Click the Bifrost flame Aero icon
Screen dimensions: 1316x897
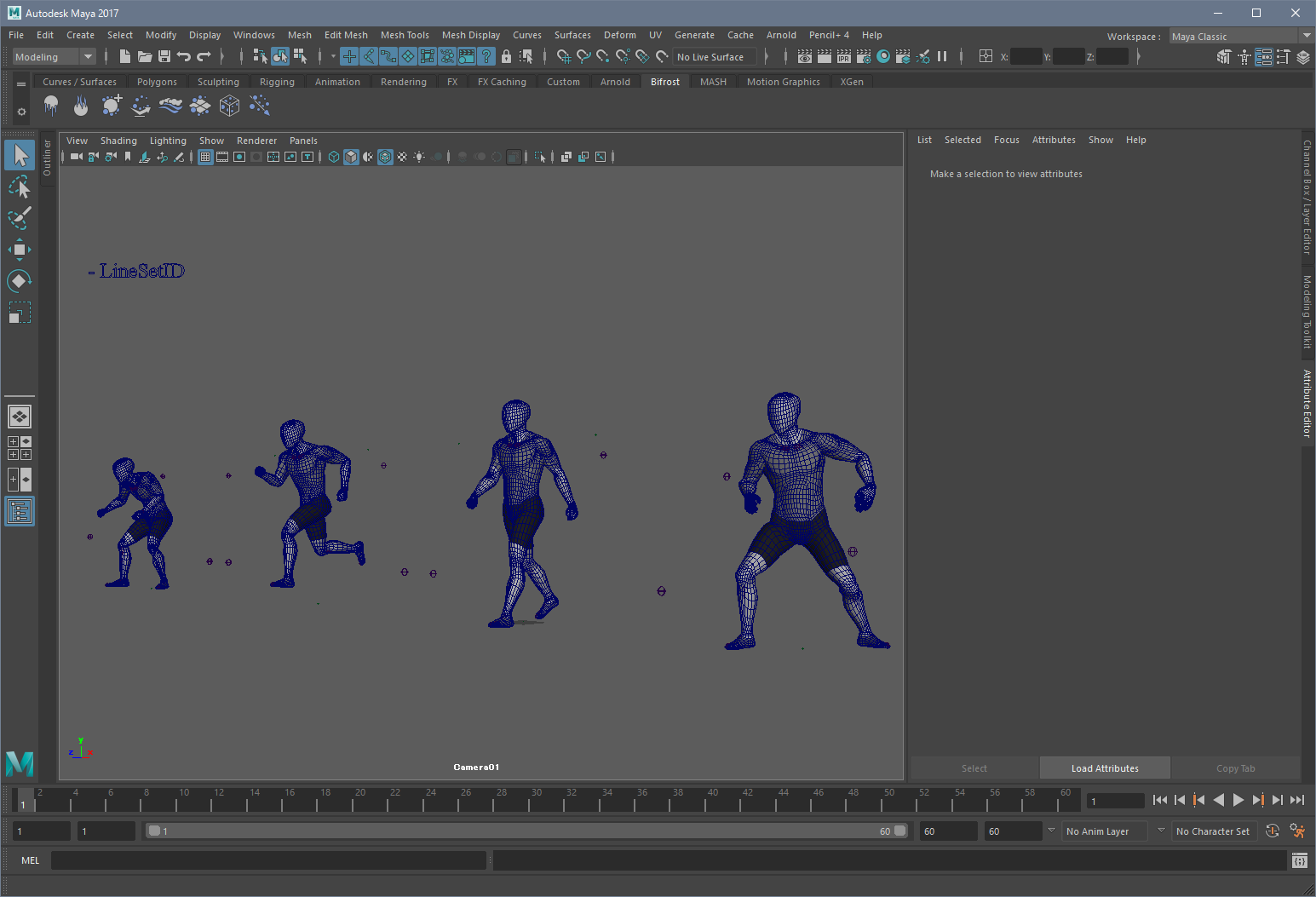(x=81, y=106)
